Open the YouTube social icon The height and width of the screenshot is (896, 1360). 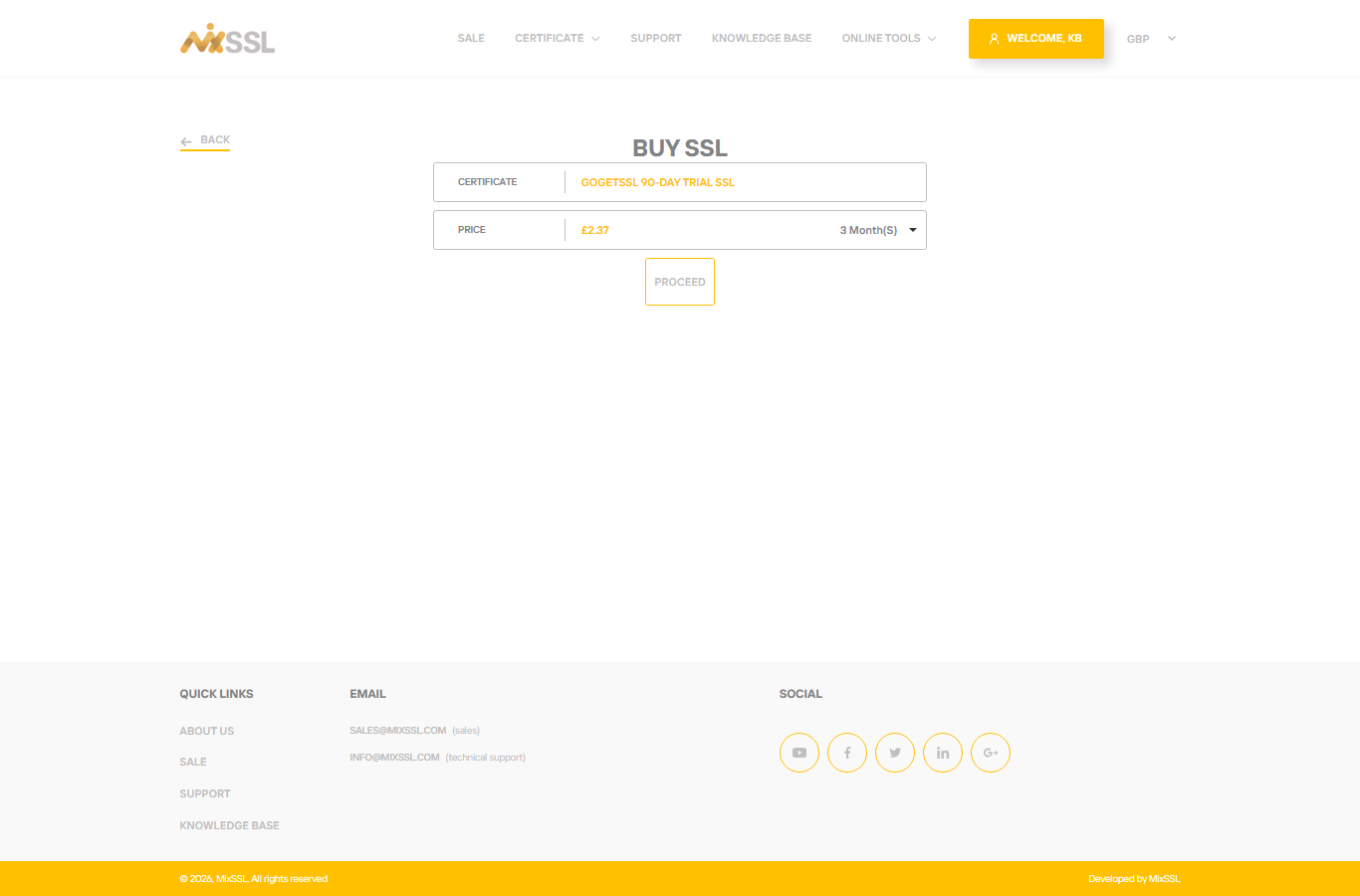tap(799, 753)
